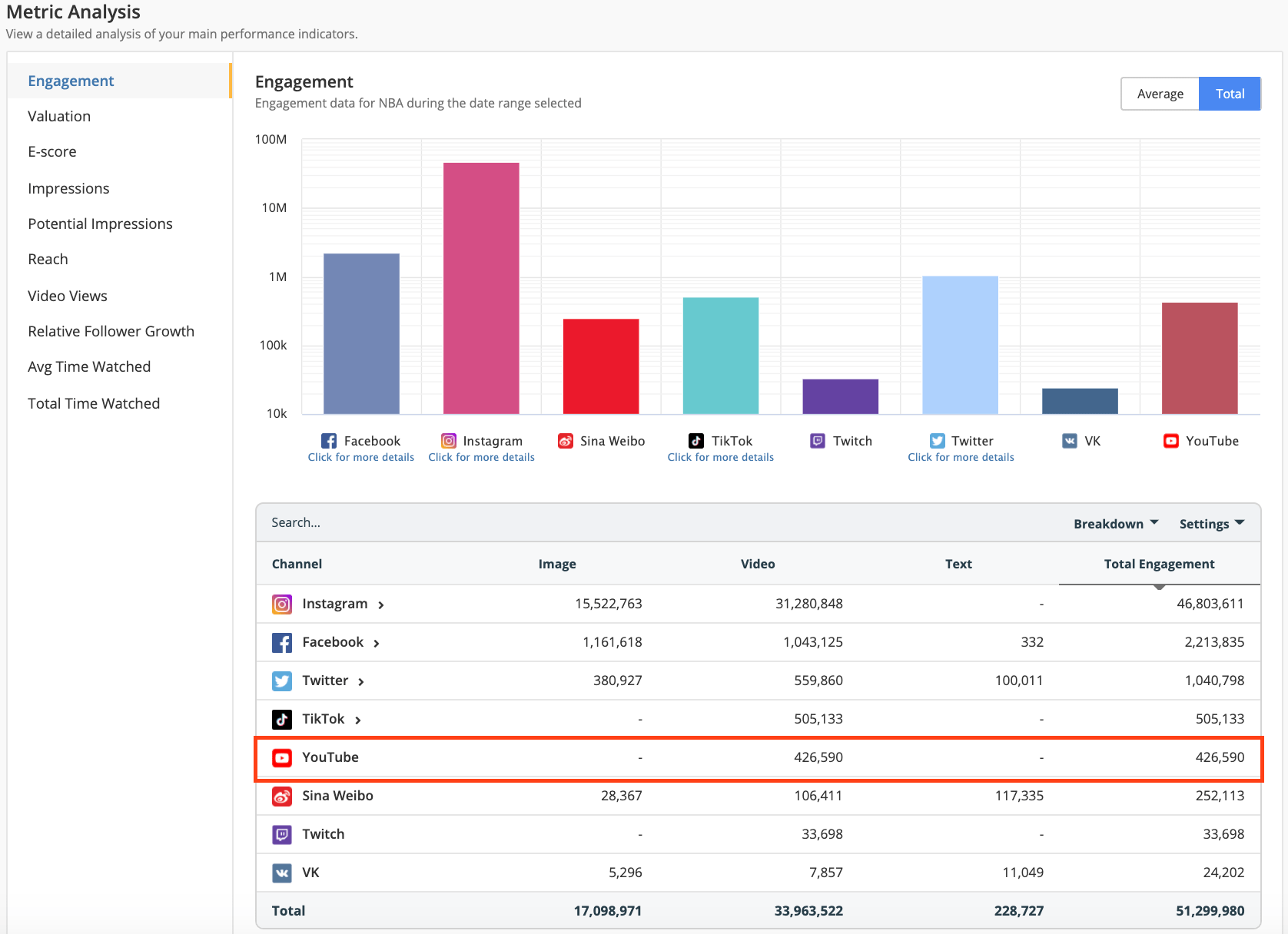The width and height of the screenshot is (1288, 934).
Task: Click the Video column header
Action: tap(758, 564)
